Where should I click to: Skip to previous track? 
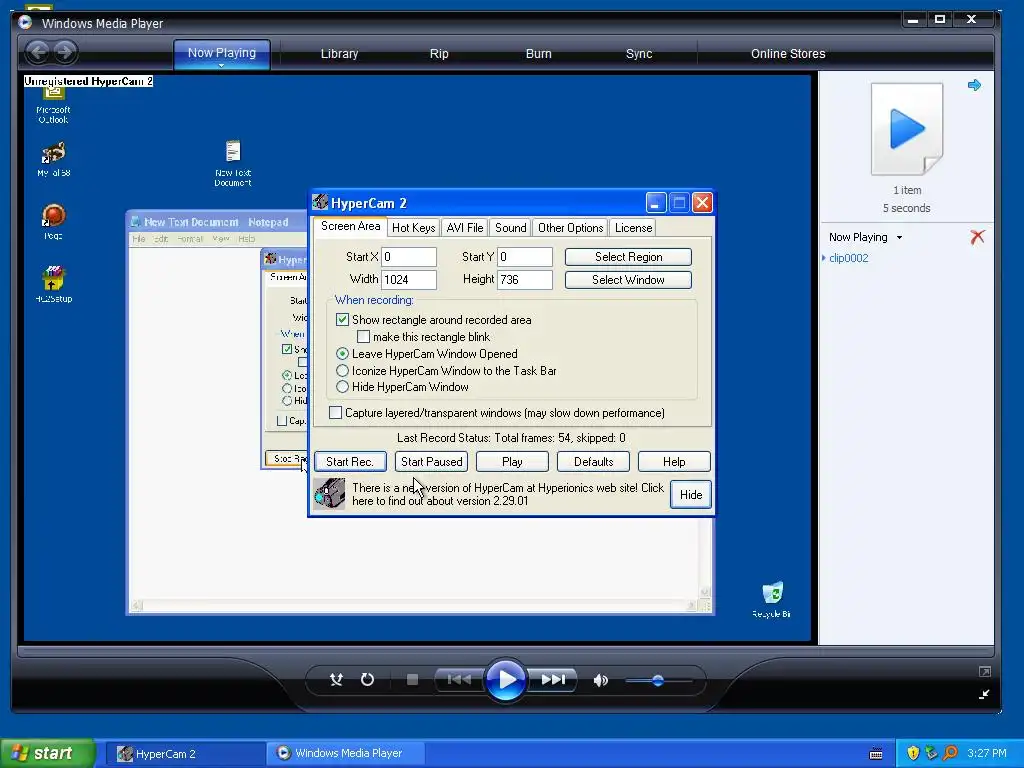(x=459, y=680)
